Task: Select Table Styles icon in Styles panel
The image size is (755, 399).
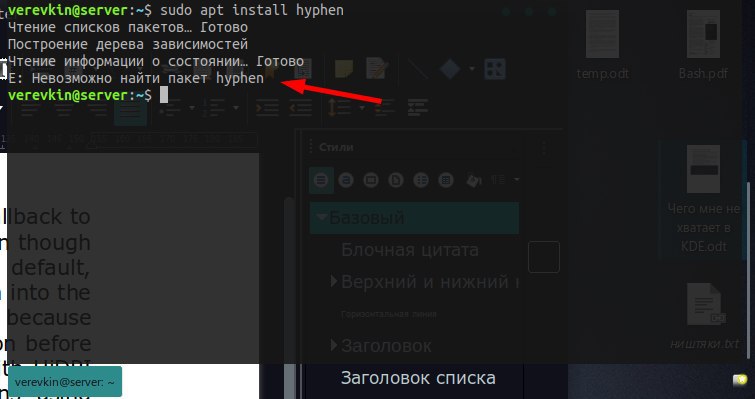Action: tap(446, 180)
